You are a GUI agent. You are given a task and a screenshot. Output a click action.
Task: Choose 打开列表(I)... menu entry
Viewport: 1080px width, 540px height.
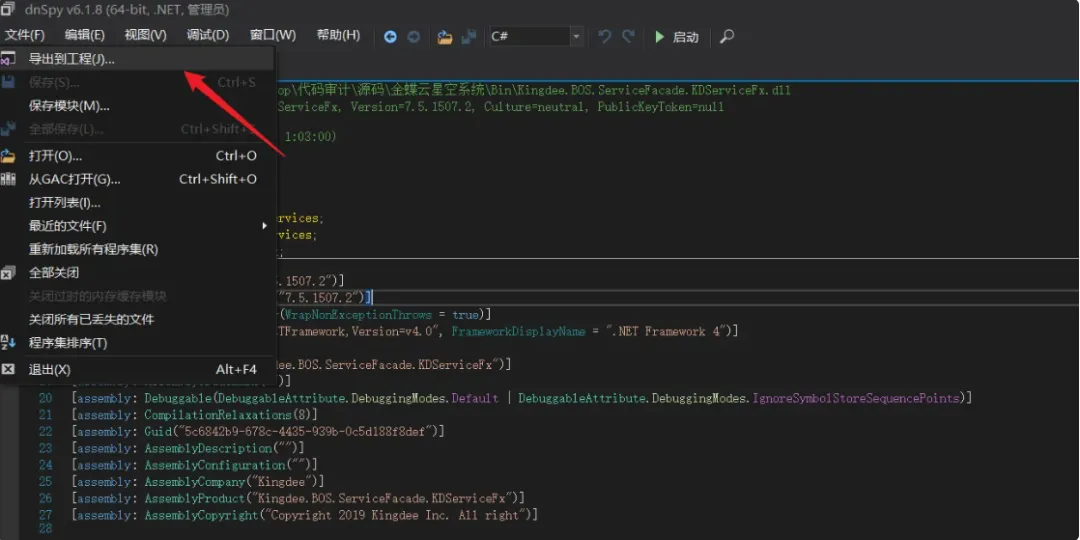tap(138, 202)
